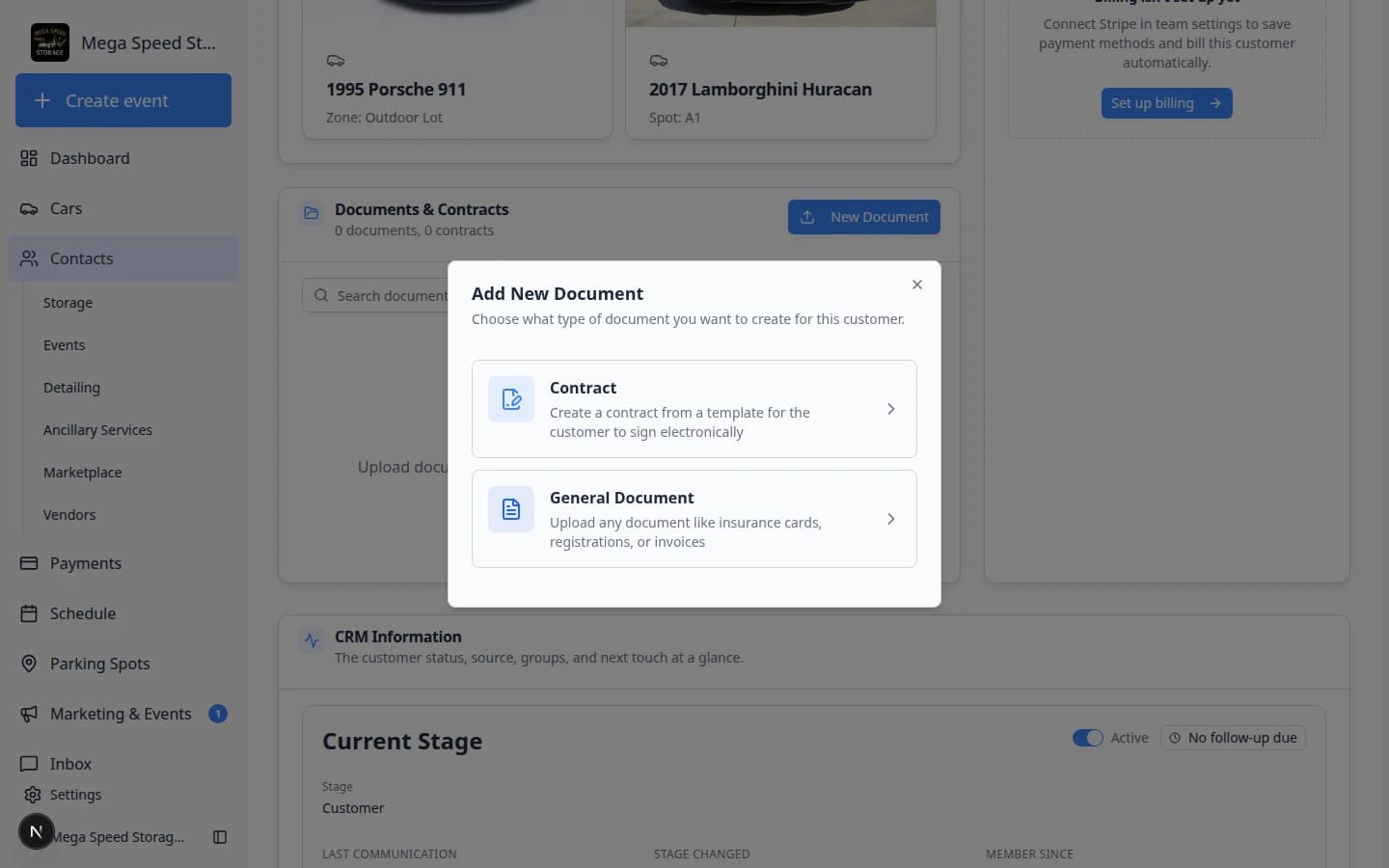
Task: Open the Detailing submenu item
Action: tap(71, 388)
